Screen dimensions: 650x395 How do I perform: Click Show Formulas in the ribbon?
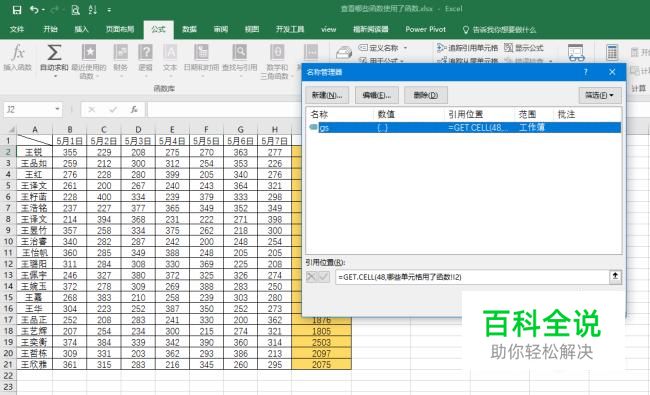pyautogui.click(x=524, y=48)
